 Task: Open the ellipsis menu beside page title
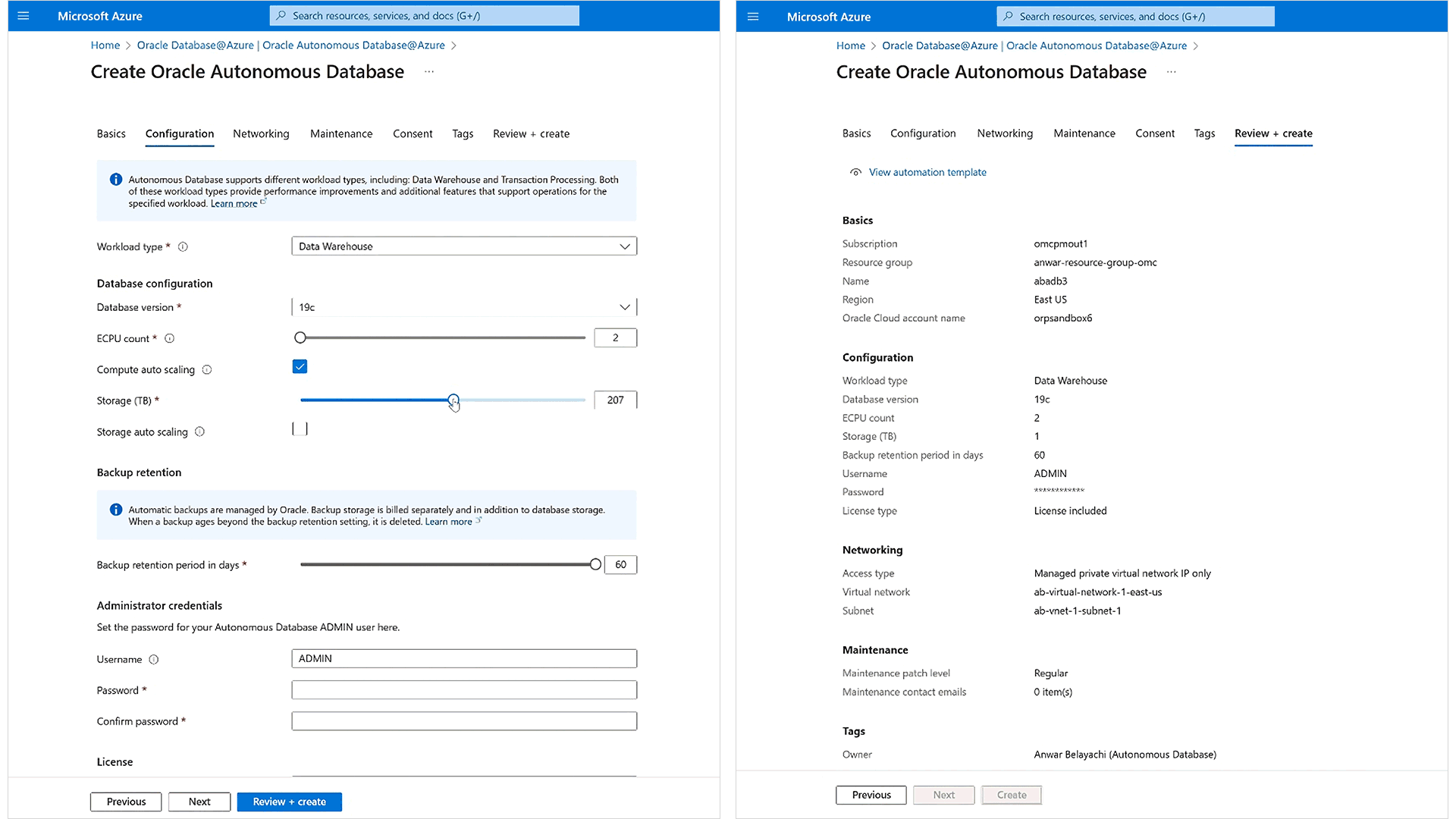(x=429, y=71)
